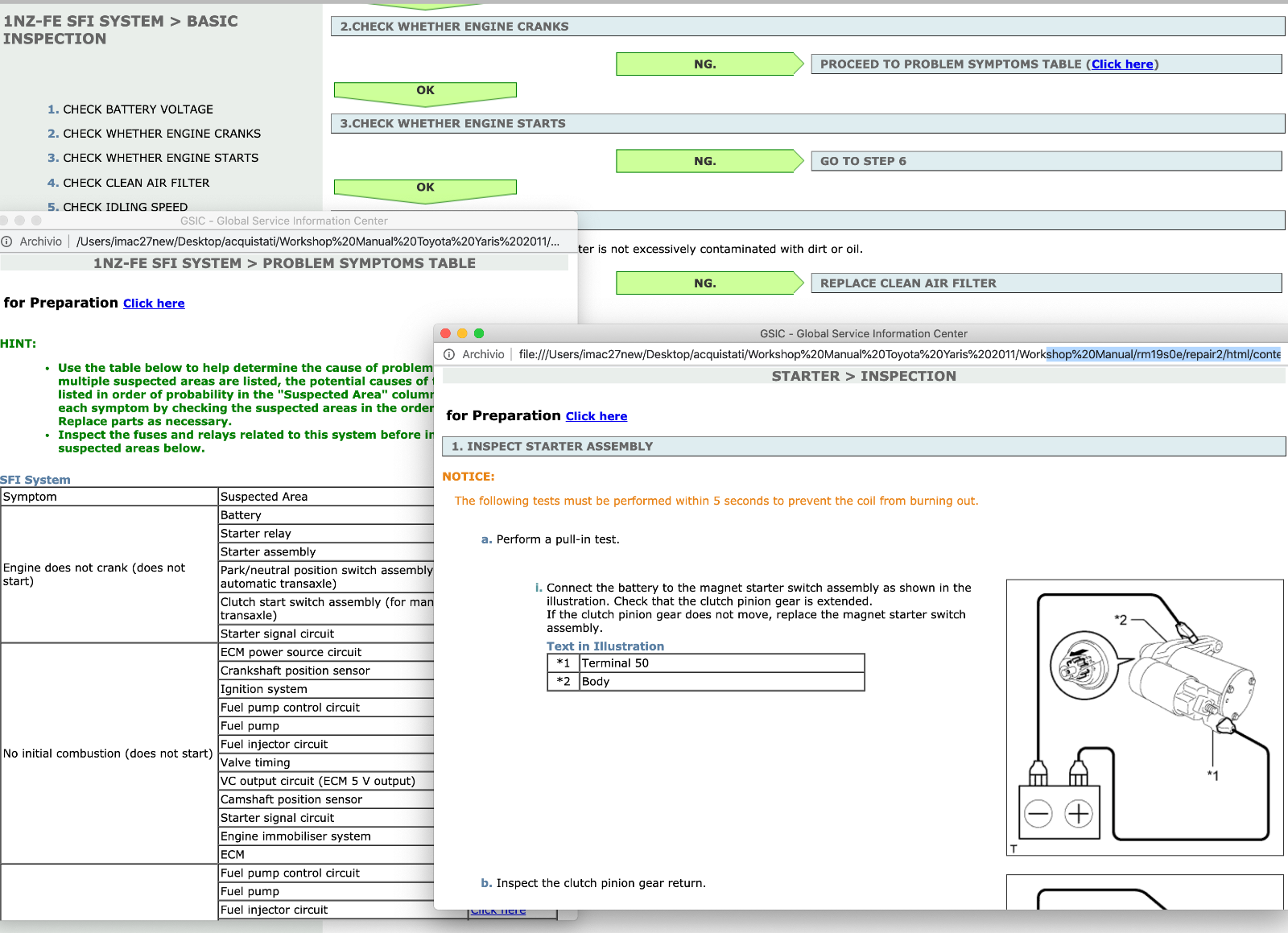Click the starter and battery wiring illustration
1288x933 pixels.
1144,716
